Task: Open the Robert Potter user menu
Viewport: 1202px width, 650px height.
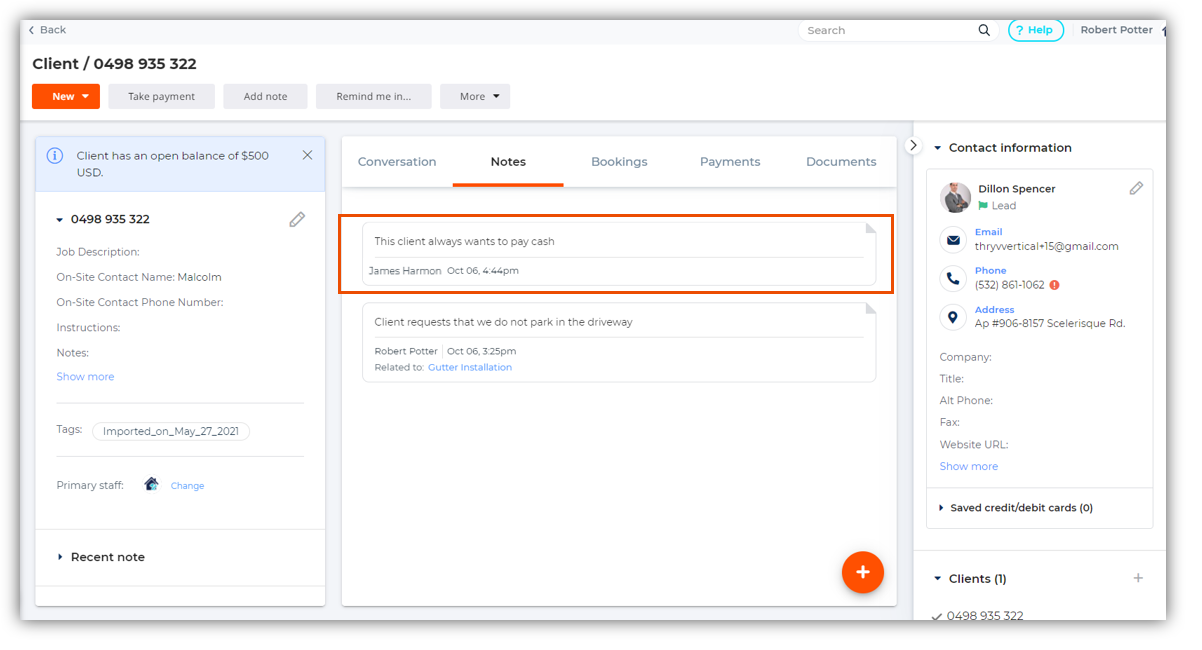Action: [1117, 30]
